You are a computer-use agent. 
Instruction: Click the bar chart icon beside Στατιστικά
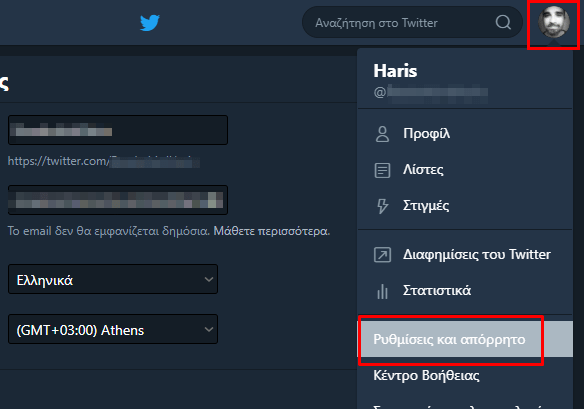click(382, 291)
